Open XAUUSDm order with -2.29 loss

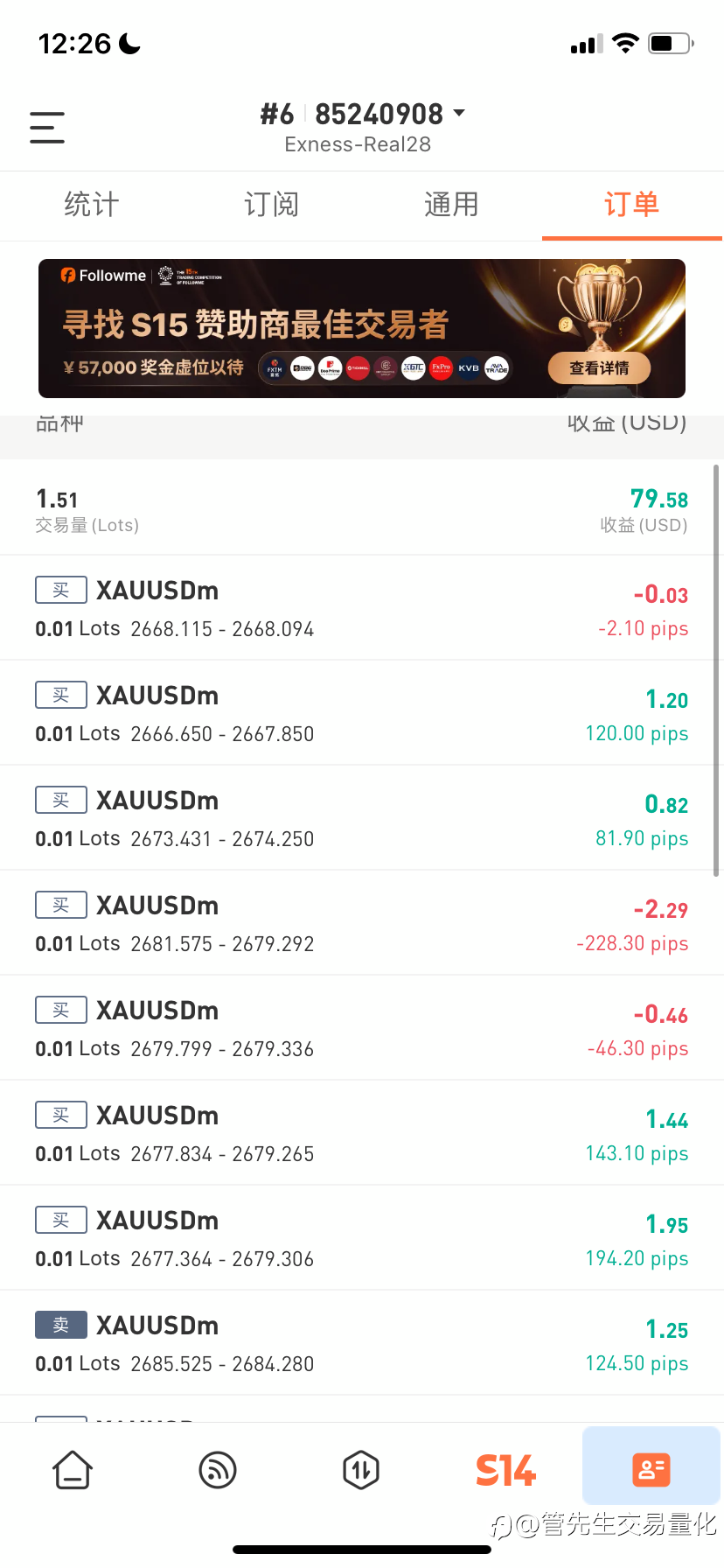[x=362, y=922]
